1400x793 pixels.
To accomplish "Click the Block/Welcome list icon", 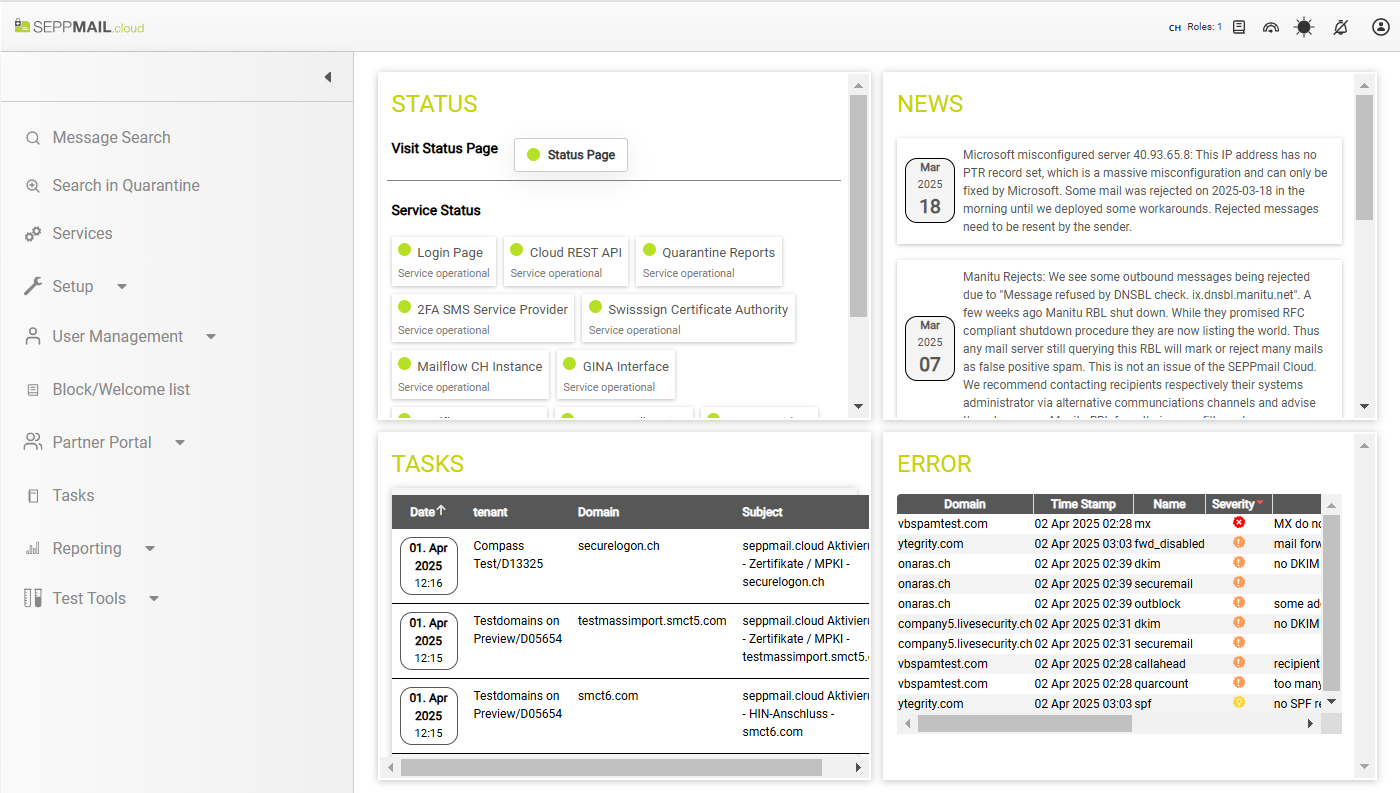I will 33,390.
